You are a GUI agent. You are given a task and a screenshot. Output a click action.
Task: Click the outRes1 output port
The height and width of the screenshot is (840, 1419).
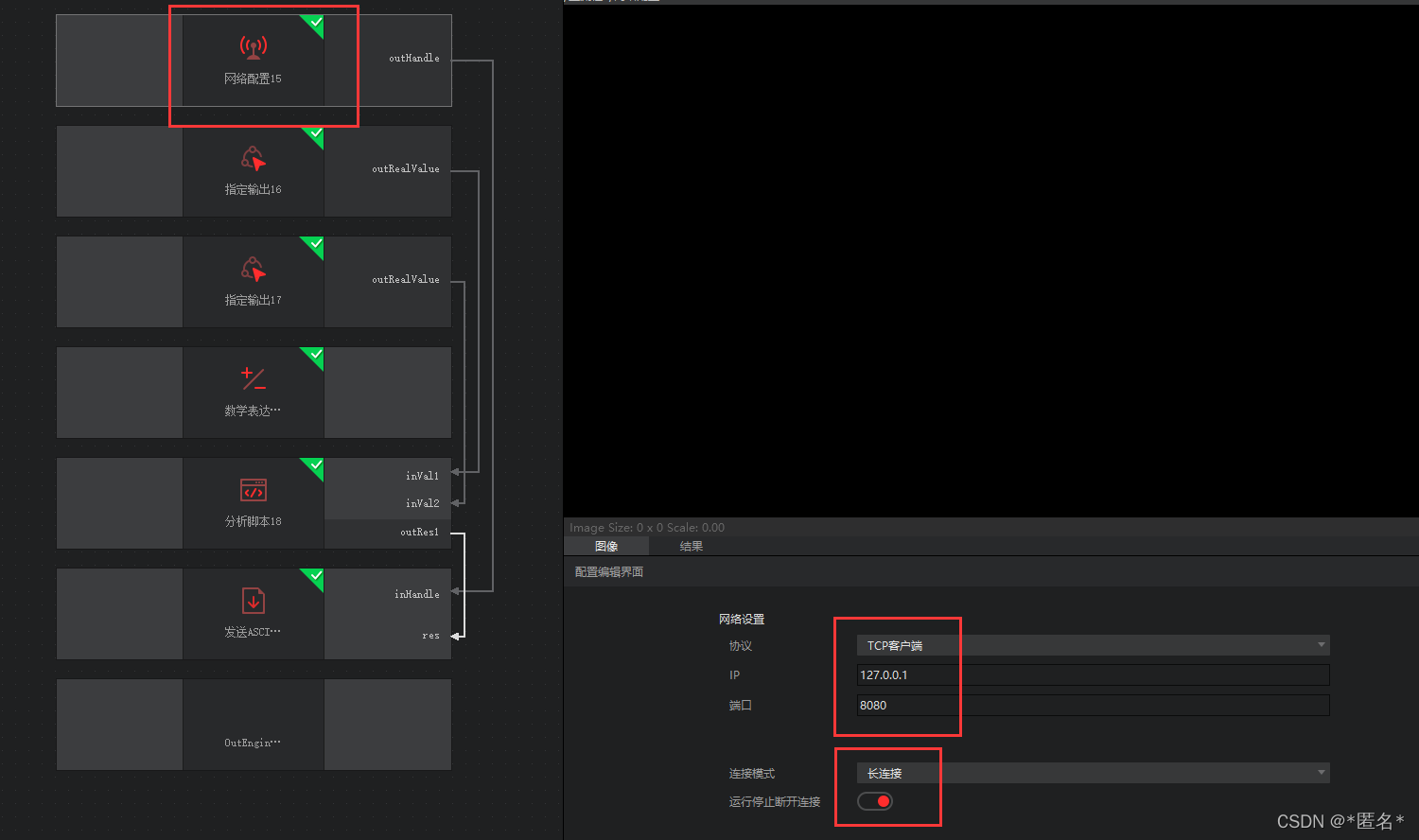pos(419,533)
